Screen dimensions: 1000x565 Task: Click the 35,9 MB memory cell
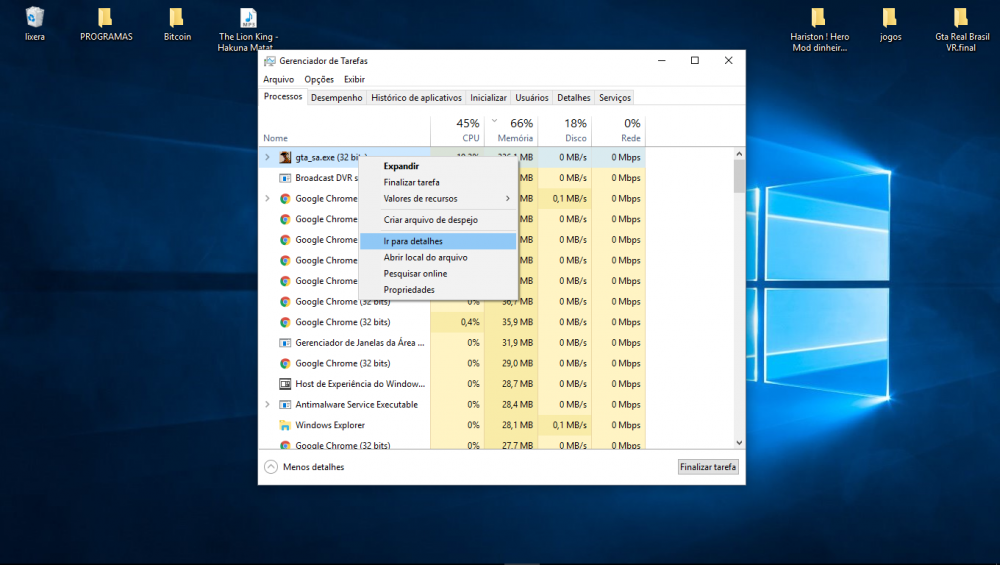(511, 322)
